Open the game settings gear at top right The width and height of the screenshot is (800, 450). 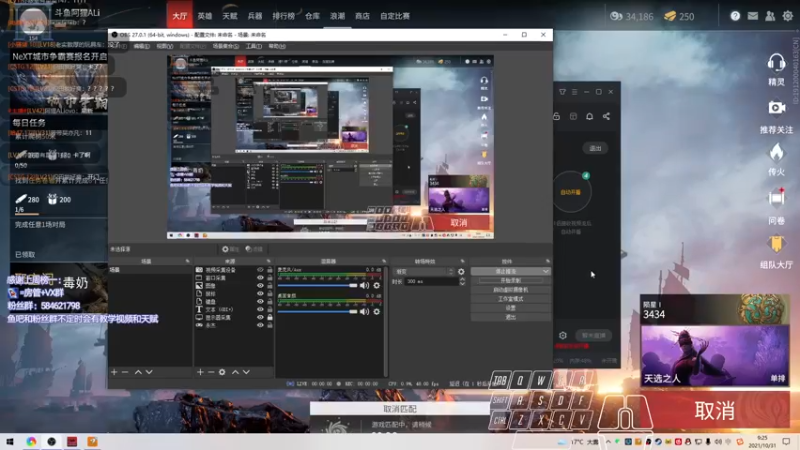(788, 16)
